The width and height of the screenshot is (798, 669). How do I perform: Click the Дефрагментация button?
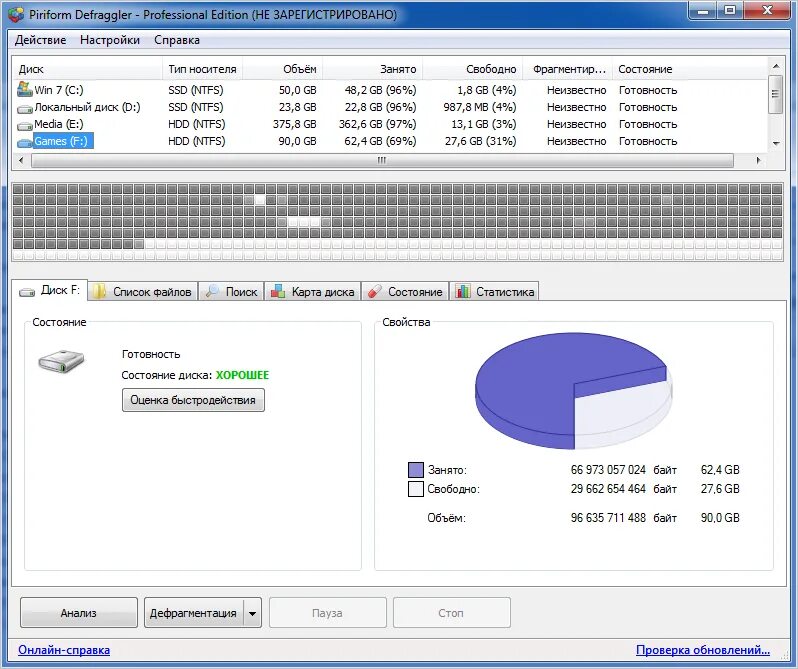[193, 613]
